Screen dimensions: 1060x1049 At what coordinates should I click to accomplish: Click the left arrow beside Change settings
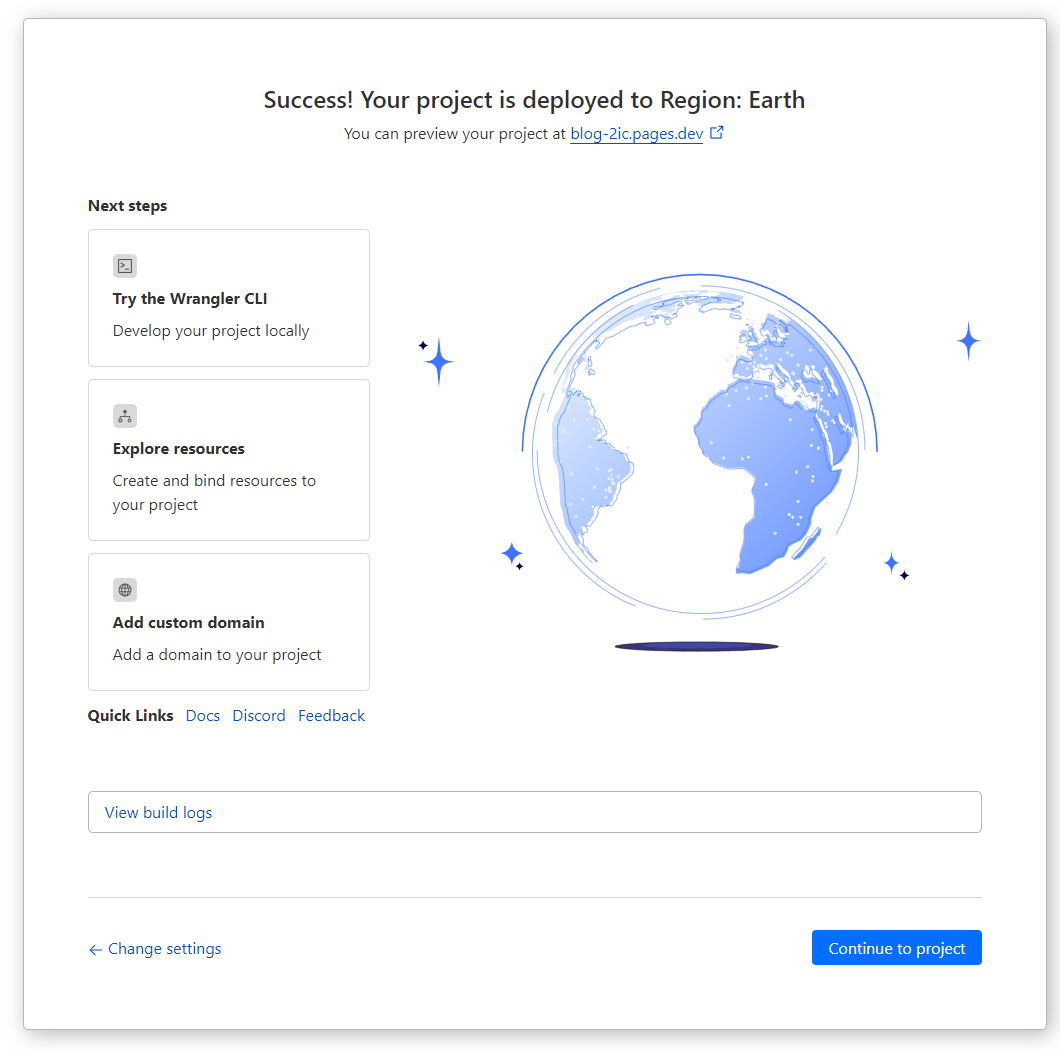click(95, 948)
